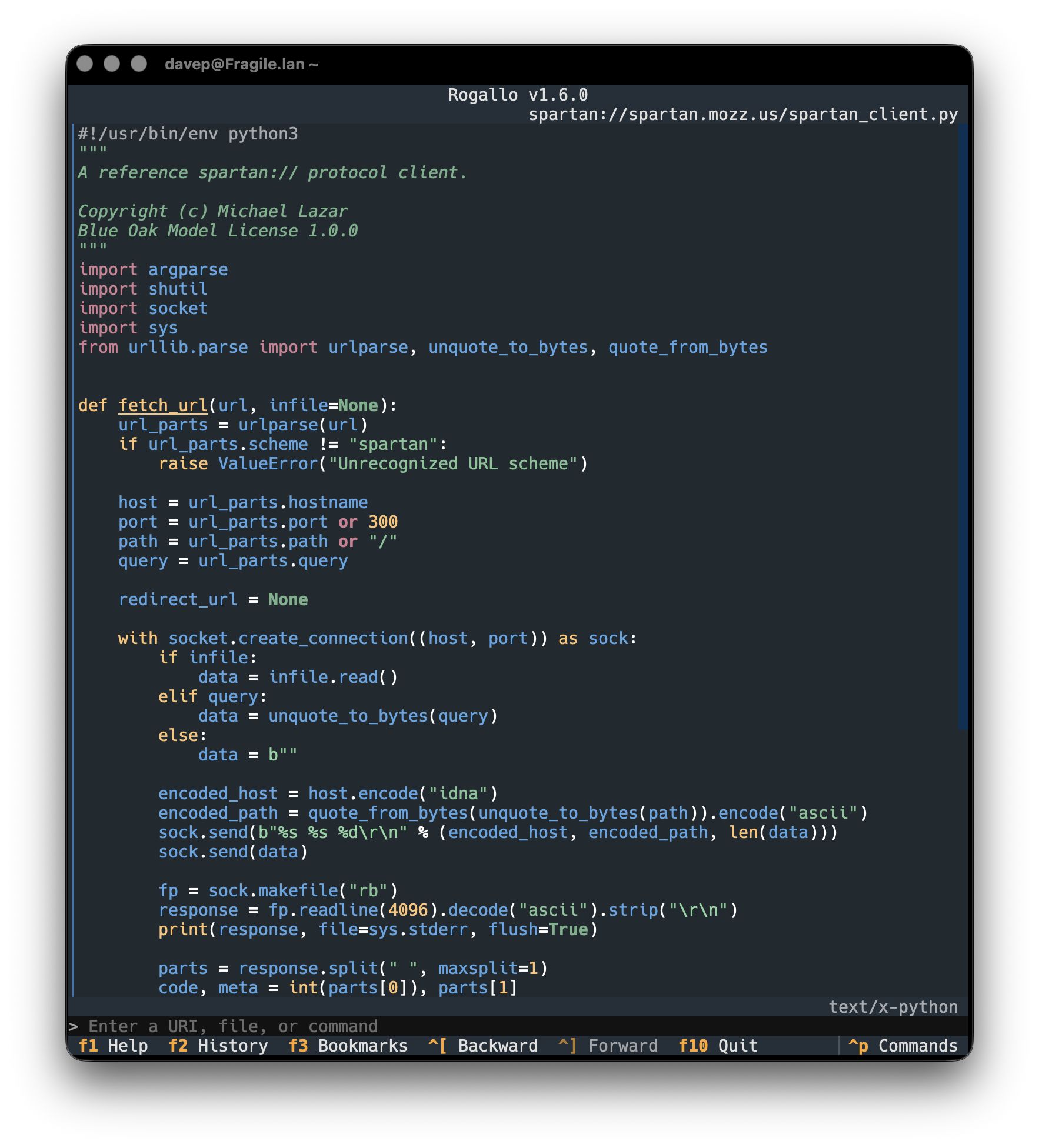Click the 'import shutil' line
The image size is (1039, 1148).
pos(143,289)
